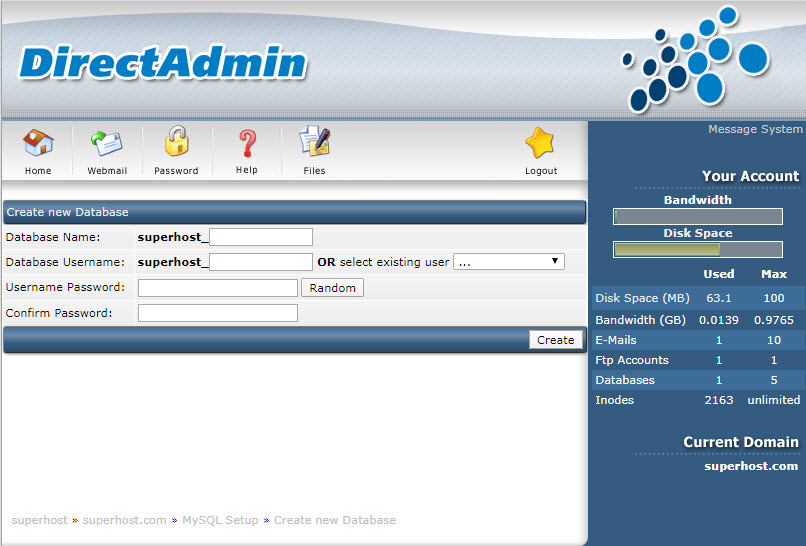Open the Message System link
The height and width of the screenshot is (546, 806).
(754, 129)
